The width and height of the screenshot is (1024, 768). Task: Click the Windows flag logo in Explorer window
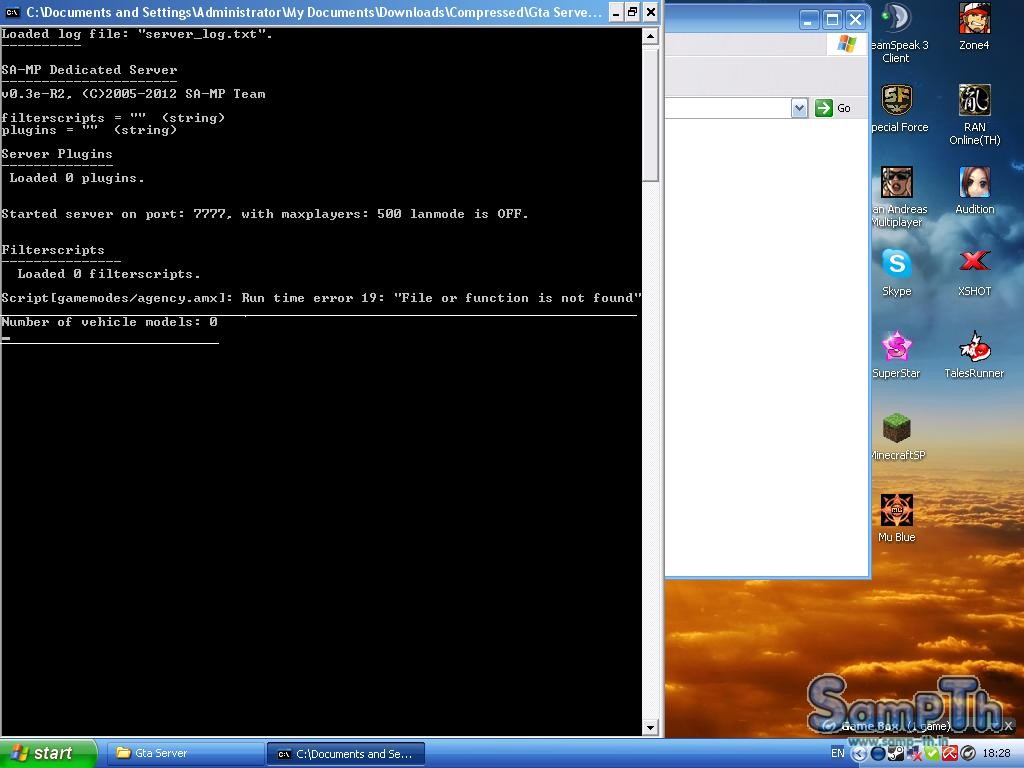(846, 44)
